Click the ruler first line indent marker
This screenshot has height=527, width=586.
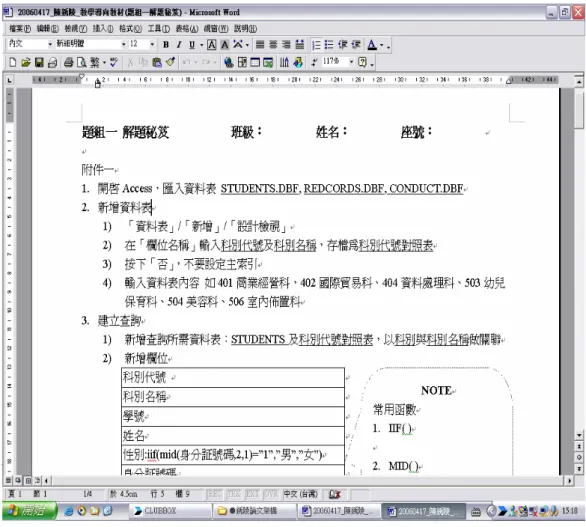click(82, 77)
